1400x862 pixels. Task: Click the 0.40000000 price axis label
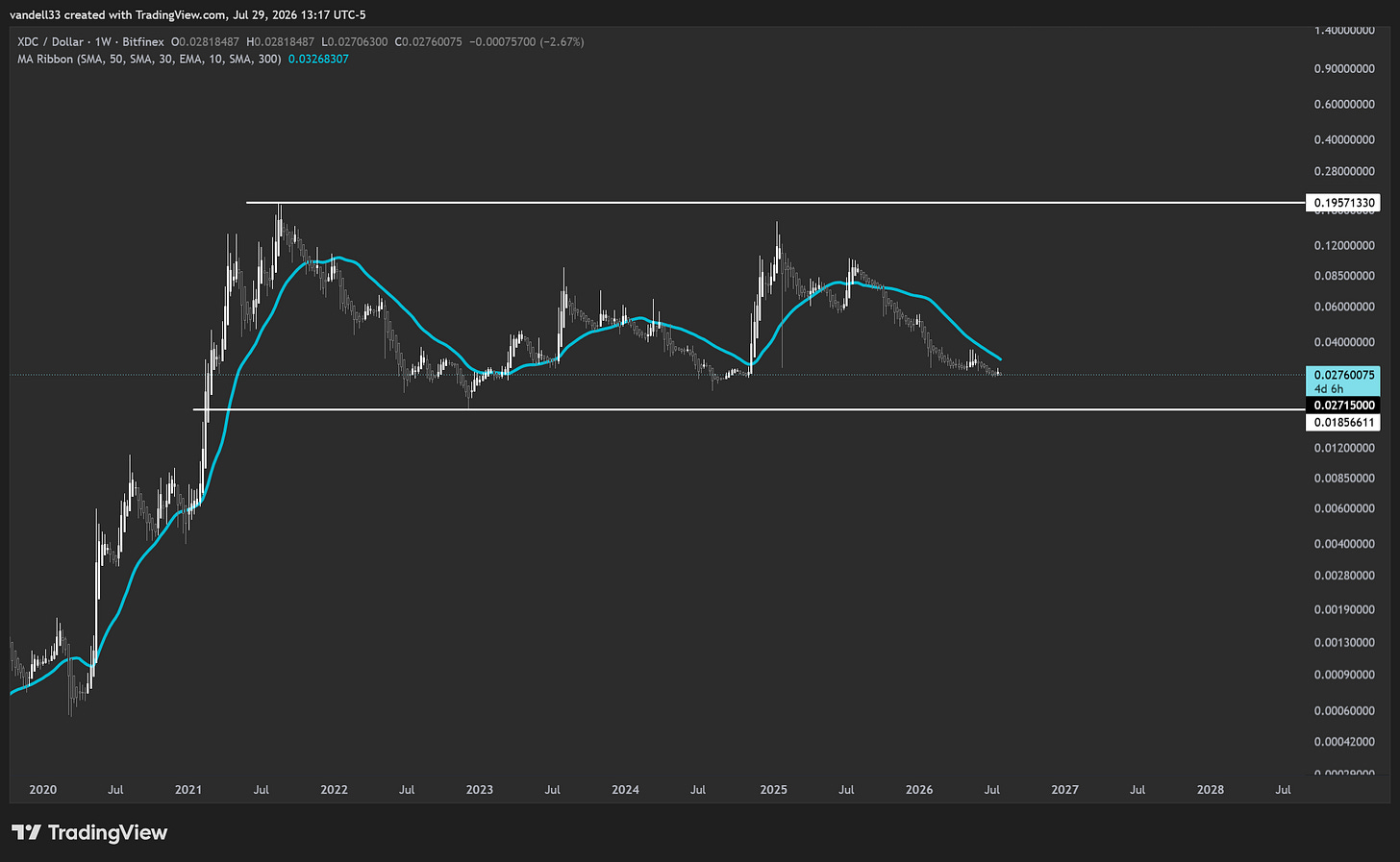(x=1344, y=140)
